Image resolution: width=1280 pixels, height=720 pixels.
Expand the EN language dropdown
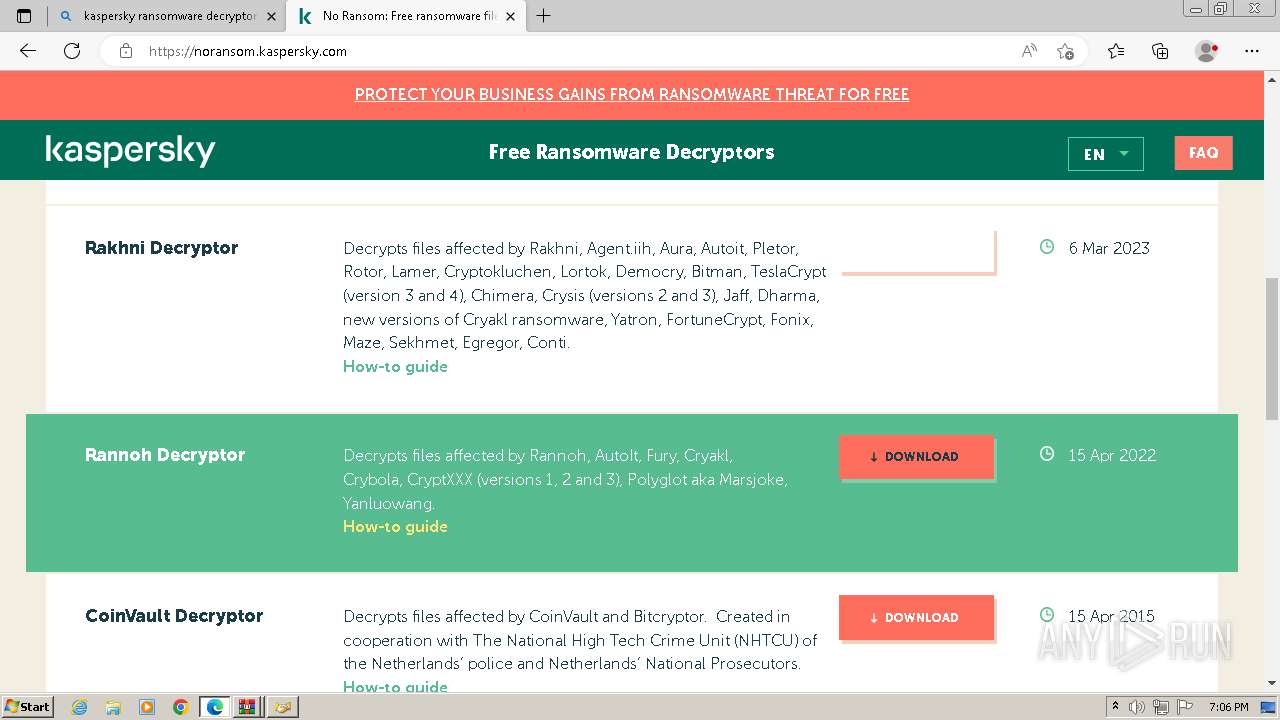click(1105, 154)
